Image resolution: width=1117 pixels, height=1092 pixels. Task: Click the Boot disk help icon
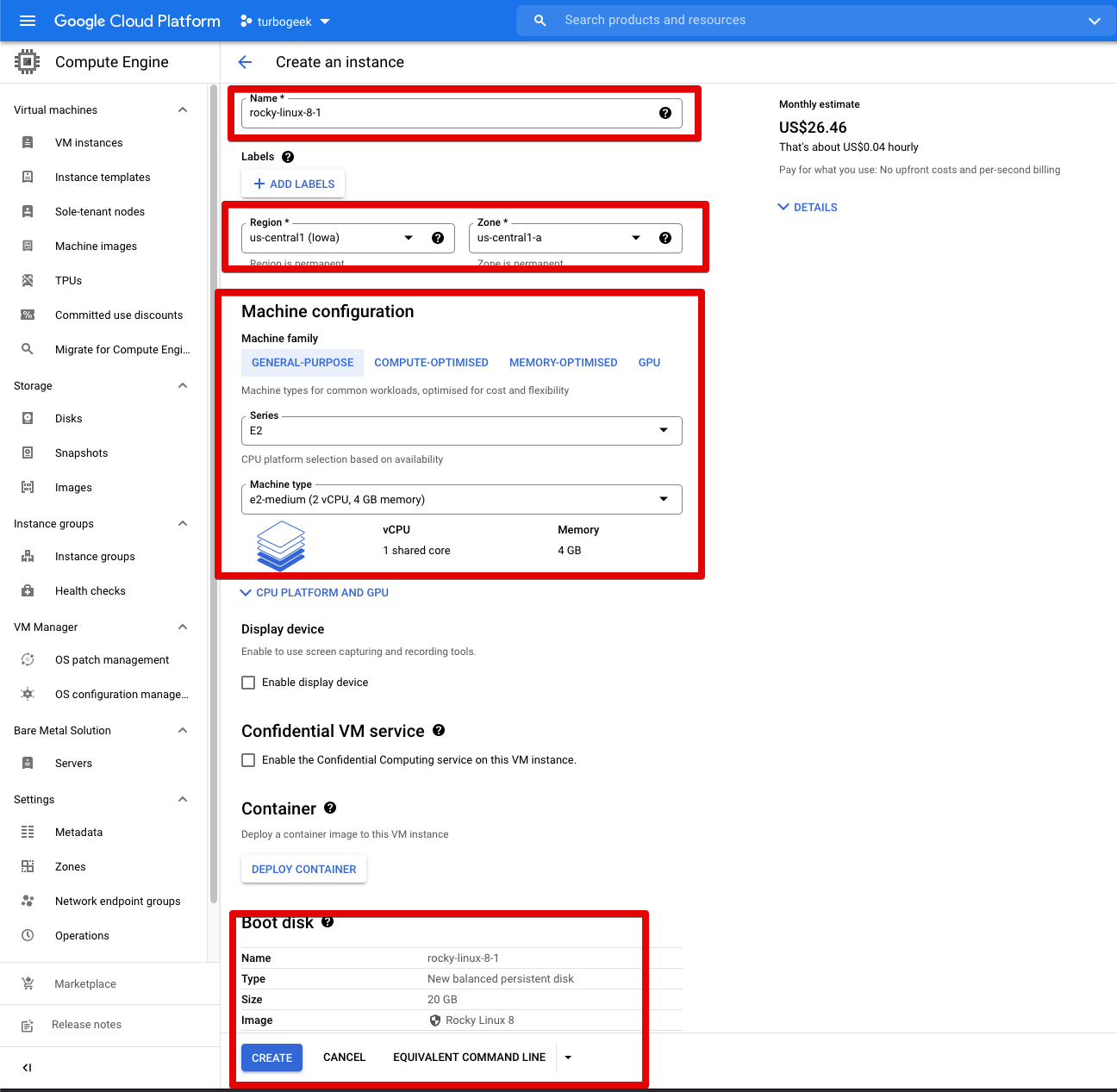pyautogui.click(x=328, y=921)
